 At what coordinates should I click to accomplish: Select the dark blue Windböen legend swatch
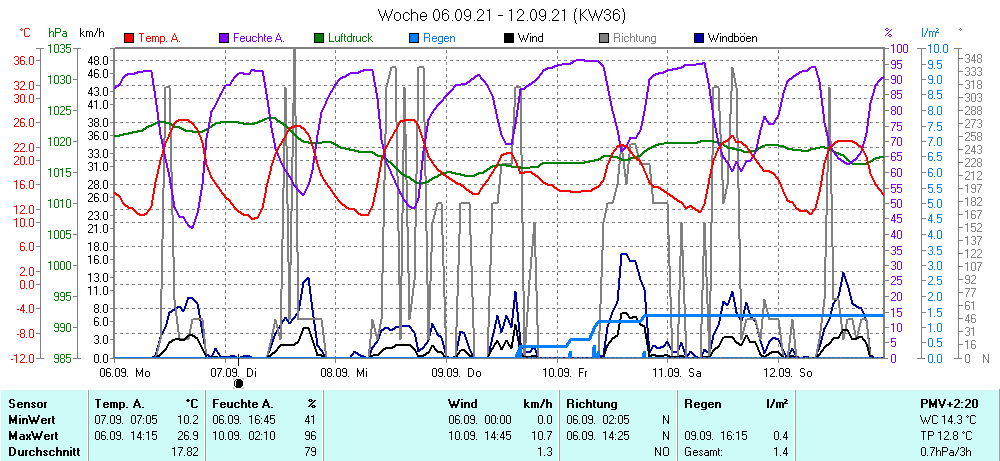coord(699,38)
